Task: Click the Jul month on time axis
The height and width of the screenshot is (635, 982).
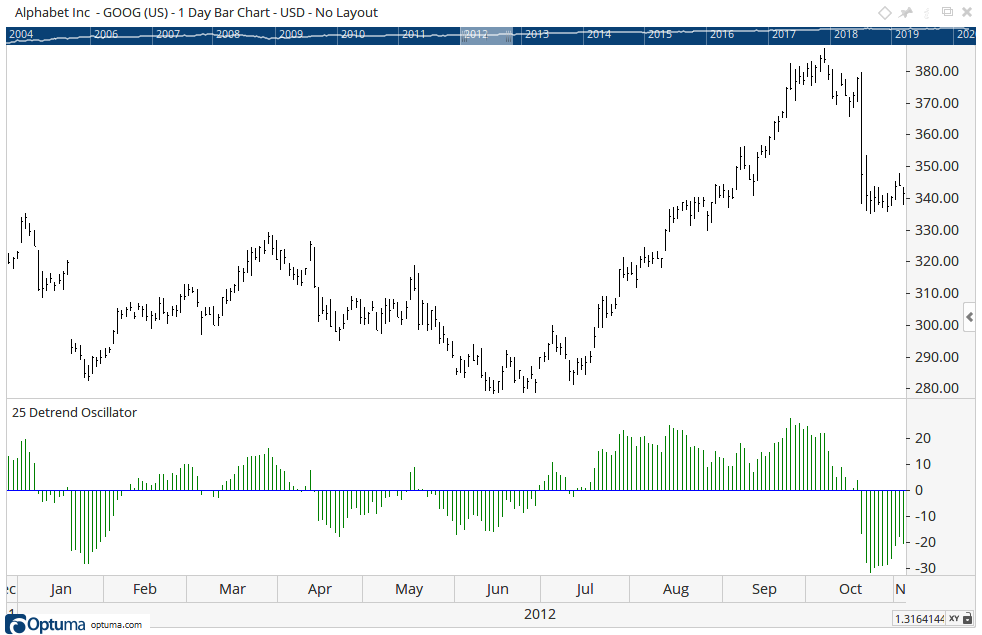Action: (x=584, y=589)
